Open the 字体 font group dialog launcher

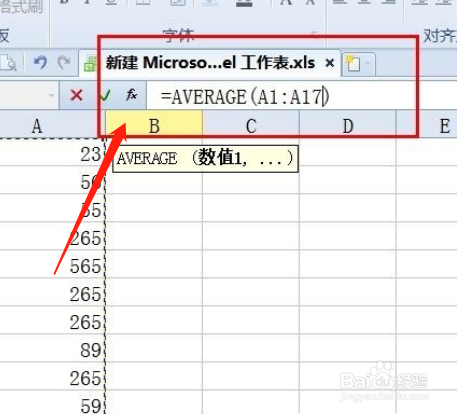click(314, 34)
